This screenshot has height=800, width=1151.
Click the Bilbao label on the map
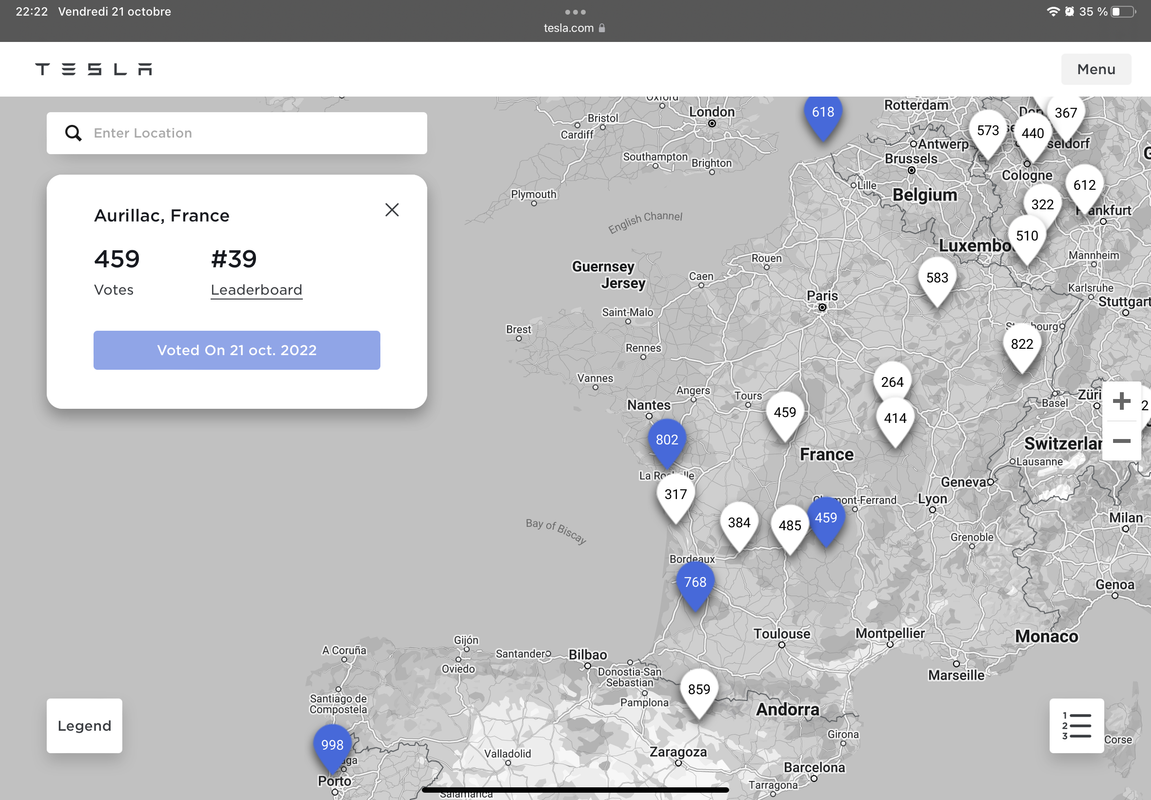pyautogui.click(x=588, y=654)
